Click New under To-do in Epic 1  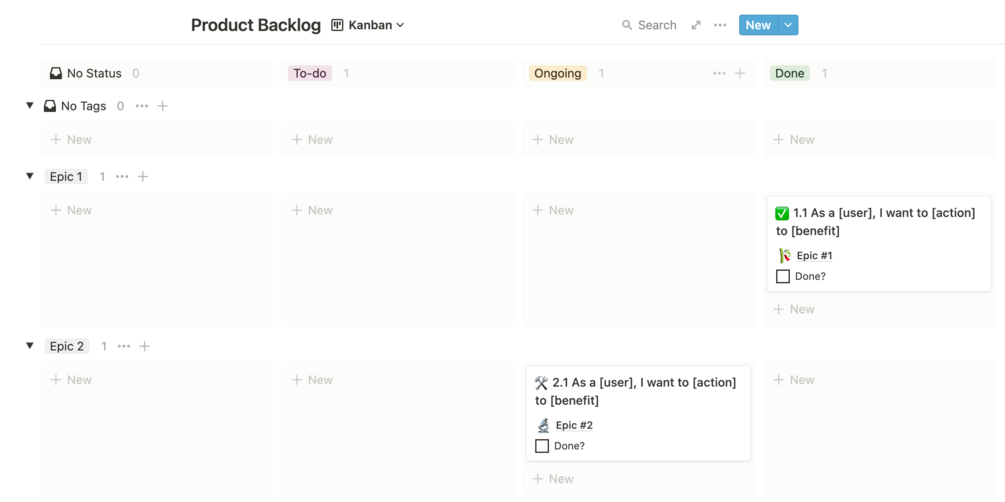pos(312,210)
